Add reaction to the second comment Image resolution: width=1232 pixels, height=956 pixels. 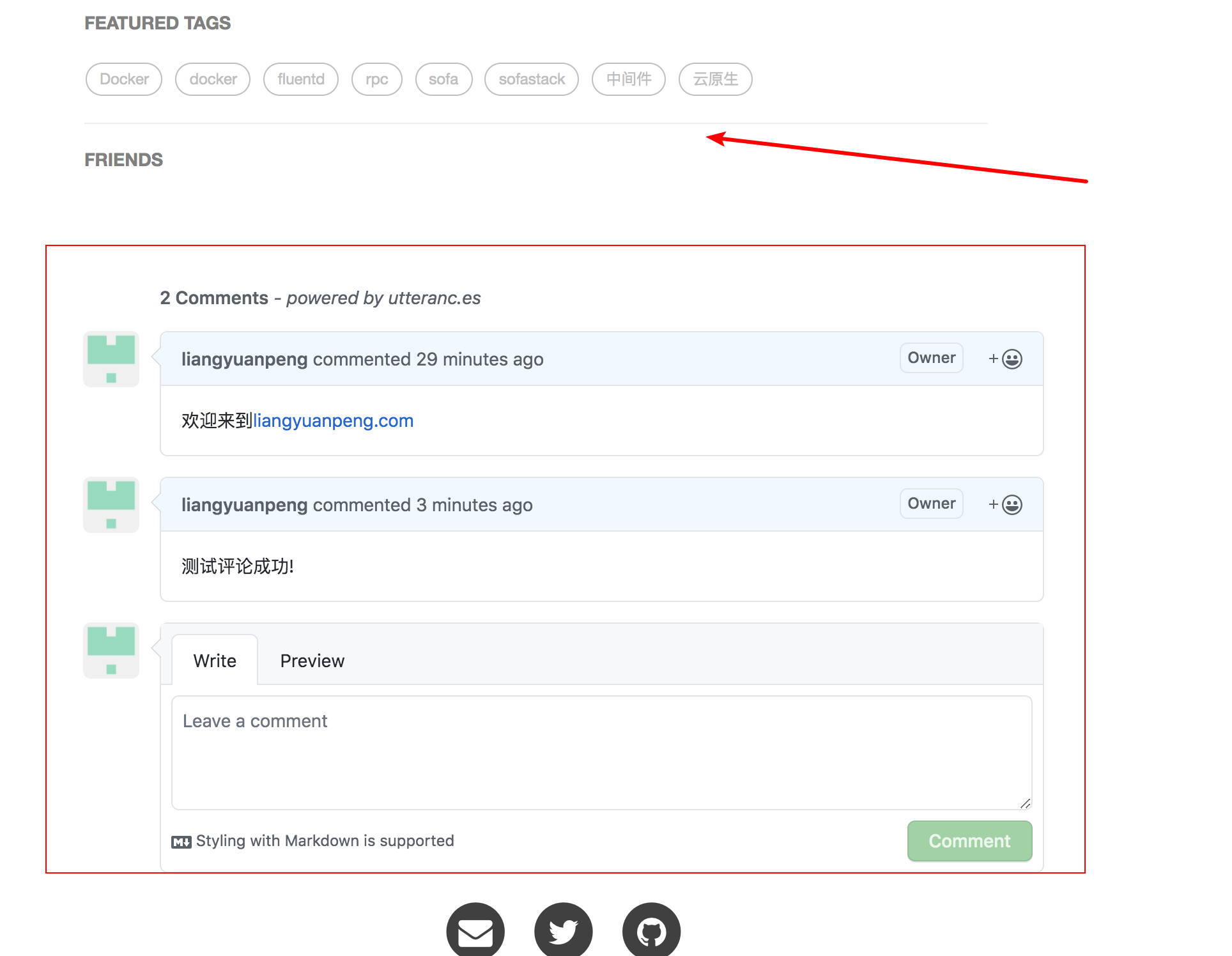pos(1005,505)
